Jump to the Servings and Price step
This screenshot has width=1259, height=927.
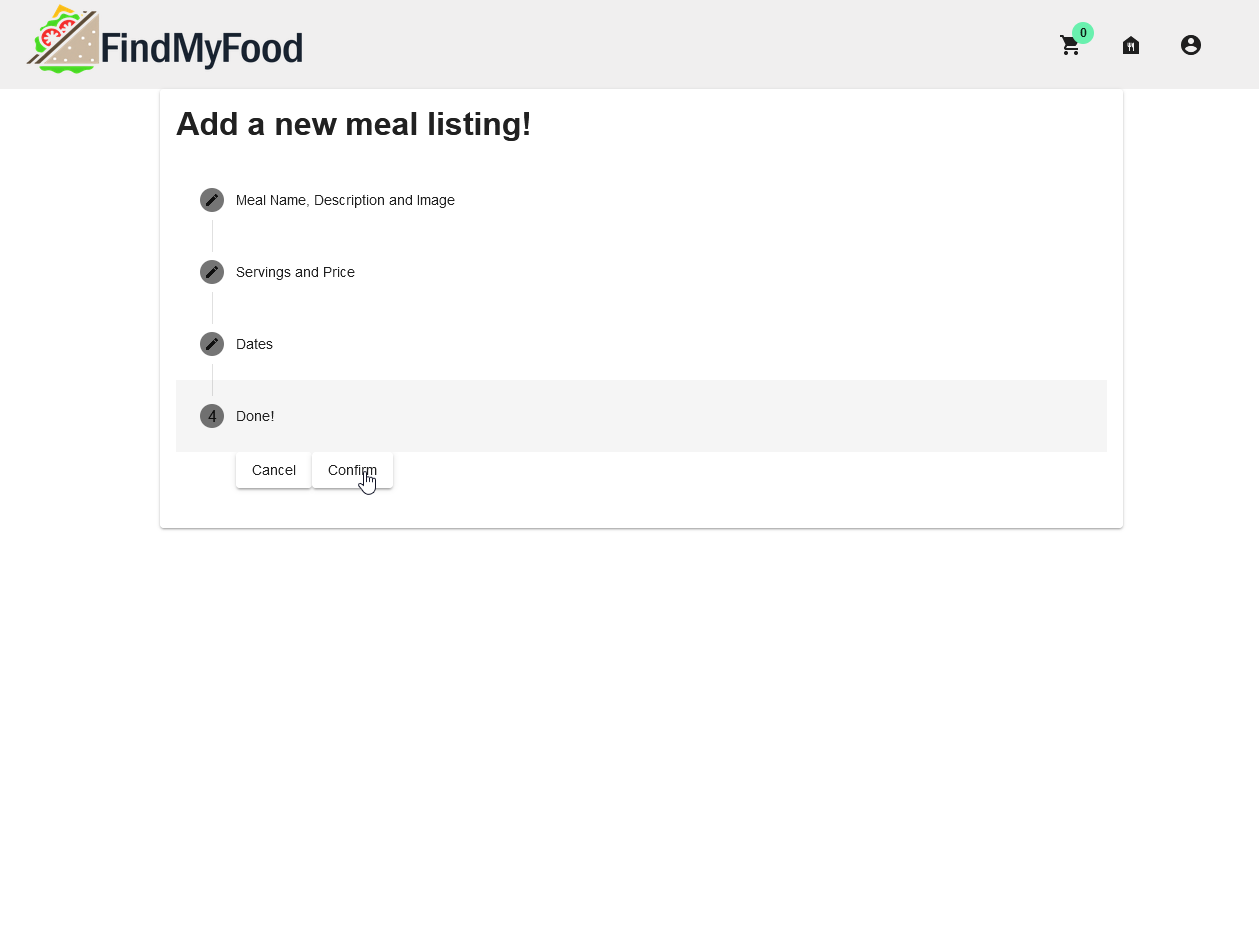tap(295, 272)
